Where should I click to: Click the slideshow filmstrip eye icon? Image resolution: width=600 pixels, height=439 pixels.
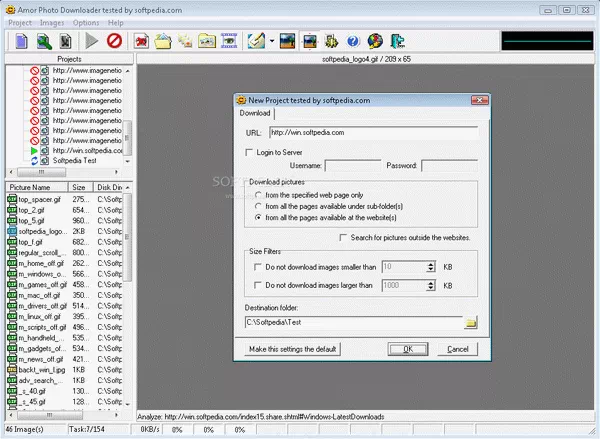[229, 41]
